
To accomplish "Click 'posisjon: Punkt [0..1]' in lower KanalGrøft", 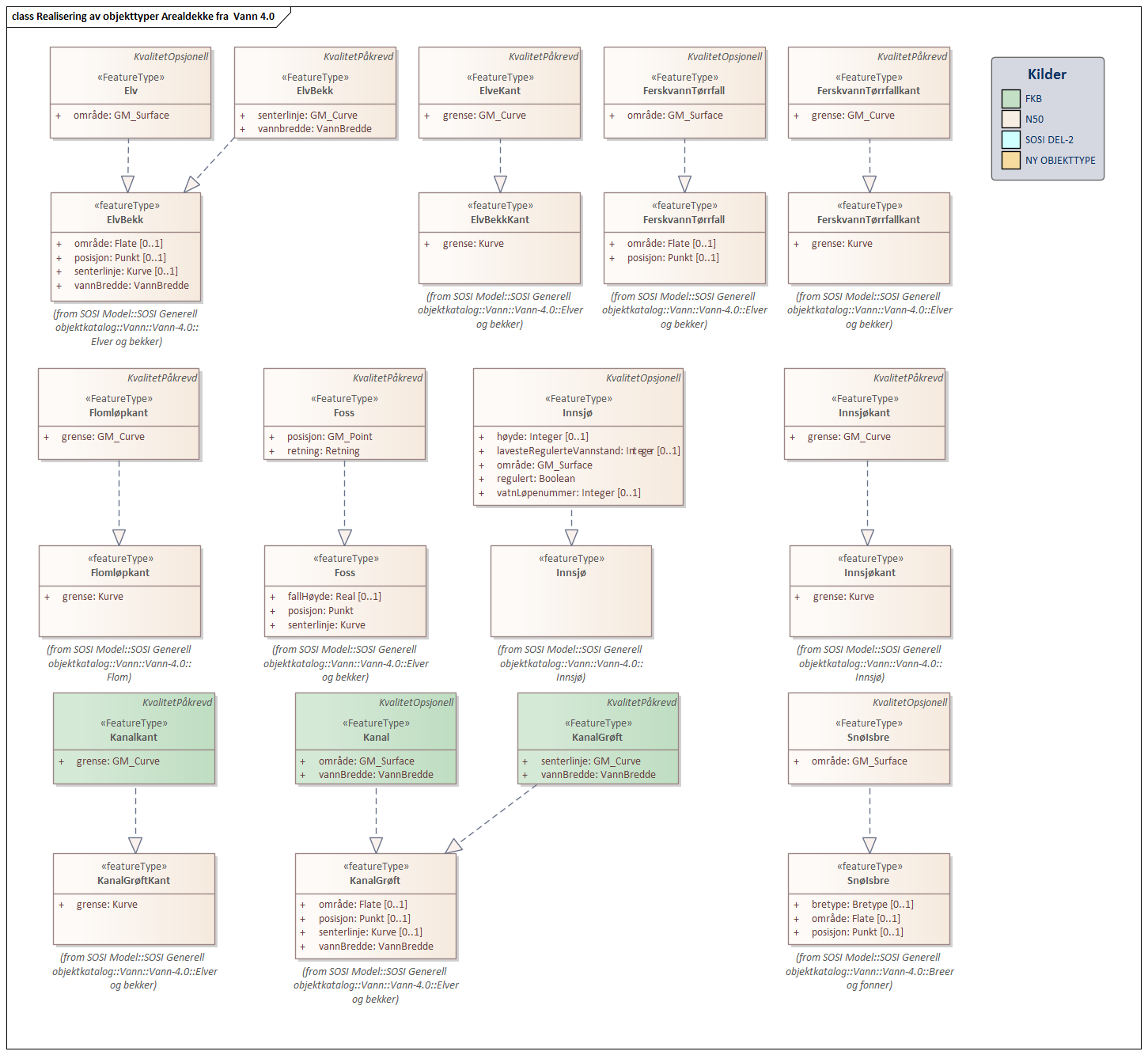I will (x=365, y=919).
